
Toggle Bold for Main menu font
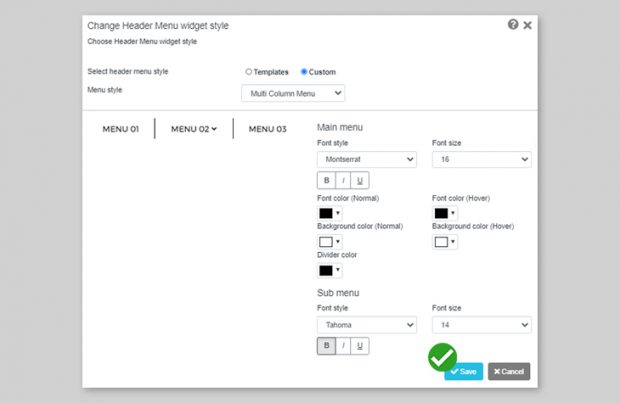point(325,180)
